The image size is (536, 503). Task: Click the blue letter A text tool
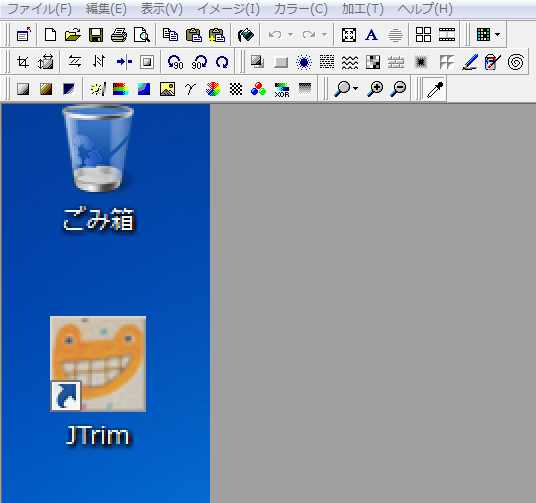tap(372, 35)
